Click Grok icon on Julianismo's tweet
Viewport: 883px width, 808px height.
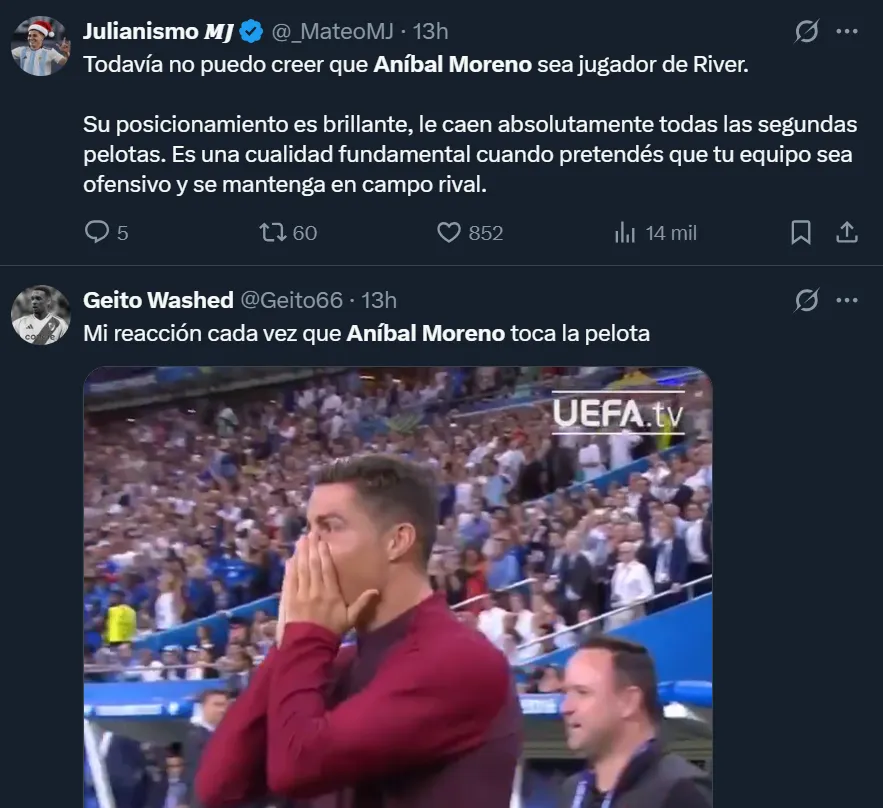pos(806,32)
